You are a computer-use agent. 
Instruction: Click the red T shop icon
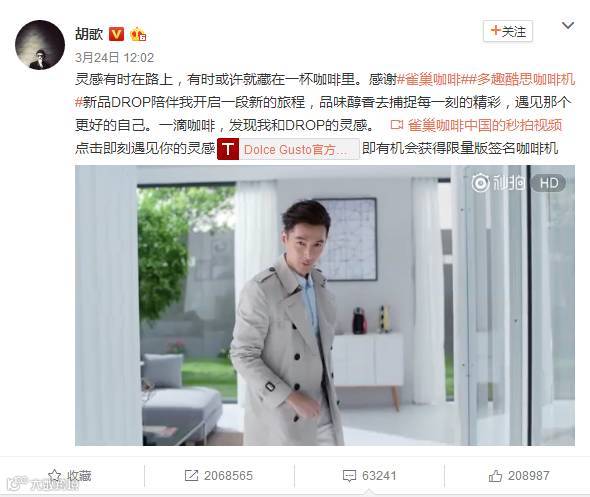228,149
